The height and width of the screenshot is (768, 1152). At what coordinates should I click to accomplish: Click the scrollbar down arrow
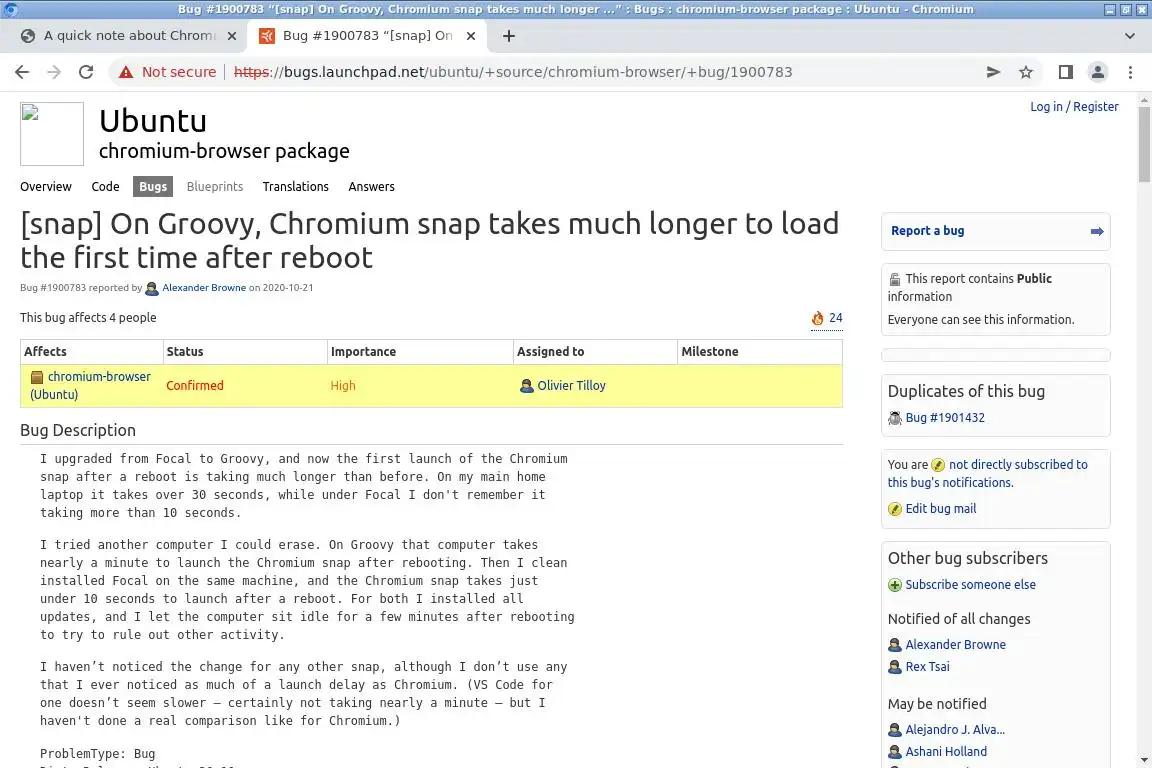(1144, 760)
